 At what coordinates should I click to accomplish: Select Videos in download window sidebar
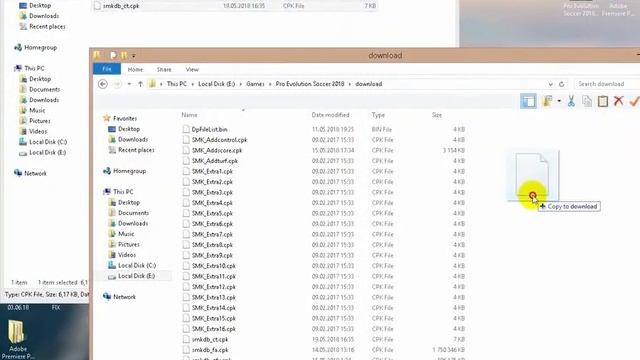[x=127, y=255]
